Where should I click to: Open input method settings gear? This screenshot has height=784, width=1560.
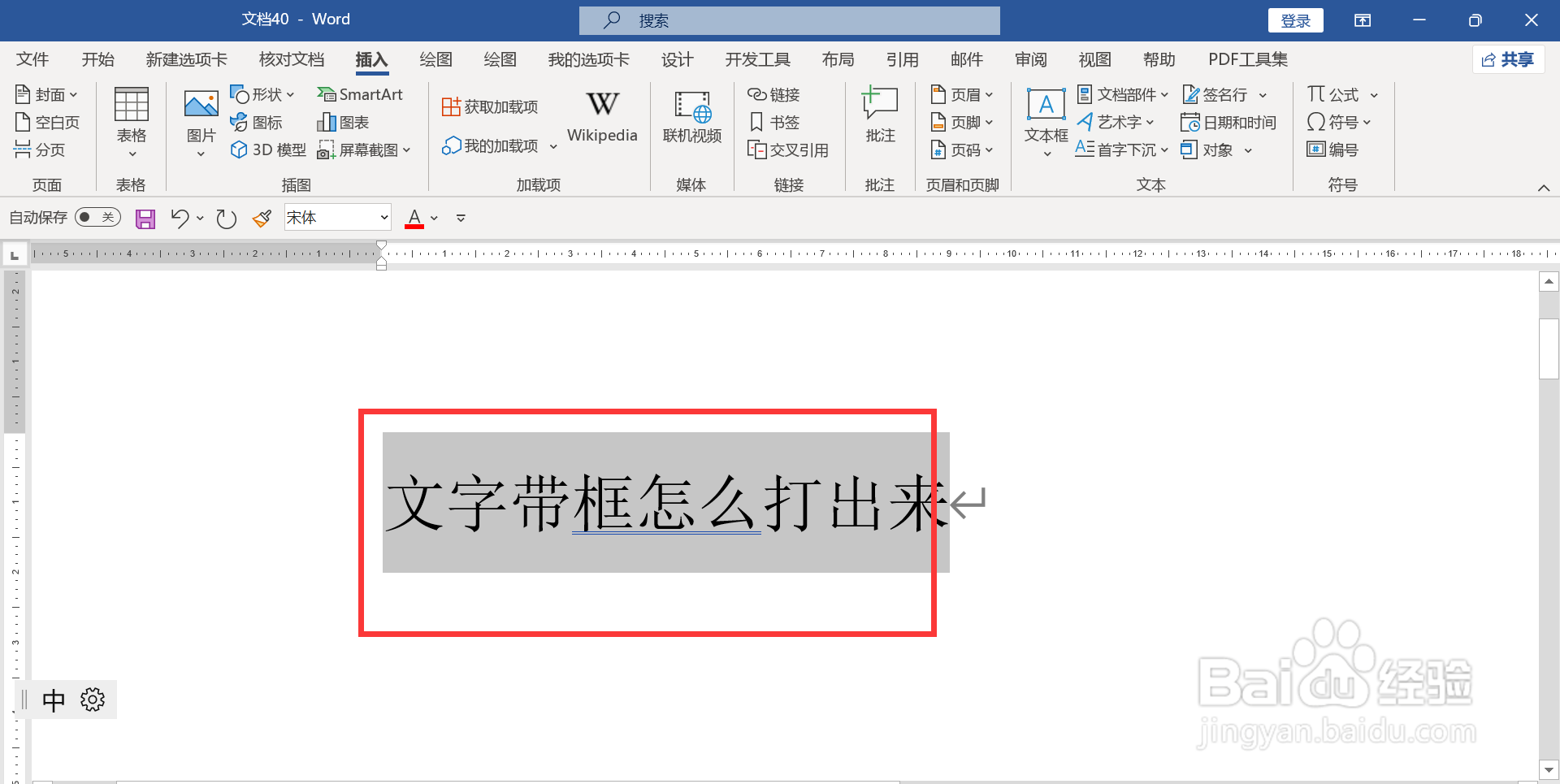click(x=93, y=700)
